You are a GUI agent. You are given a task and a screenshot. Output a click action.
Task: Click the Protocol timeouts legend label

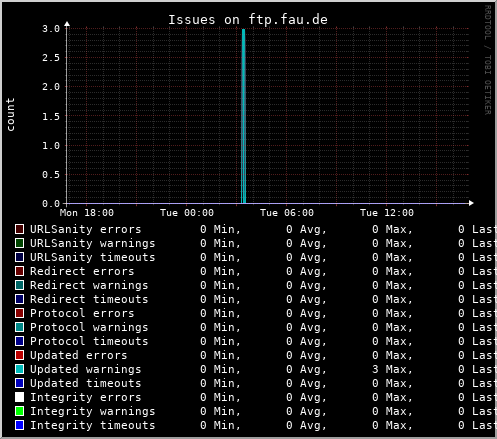tap(89, 341)
